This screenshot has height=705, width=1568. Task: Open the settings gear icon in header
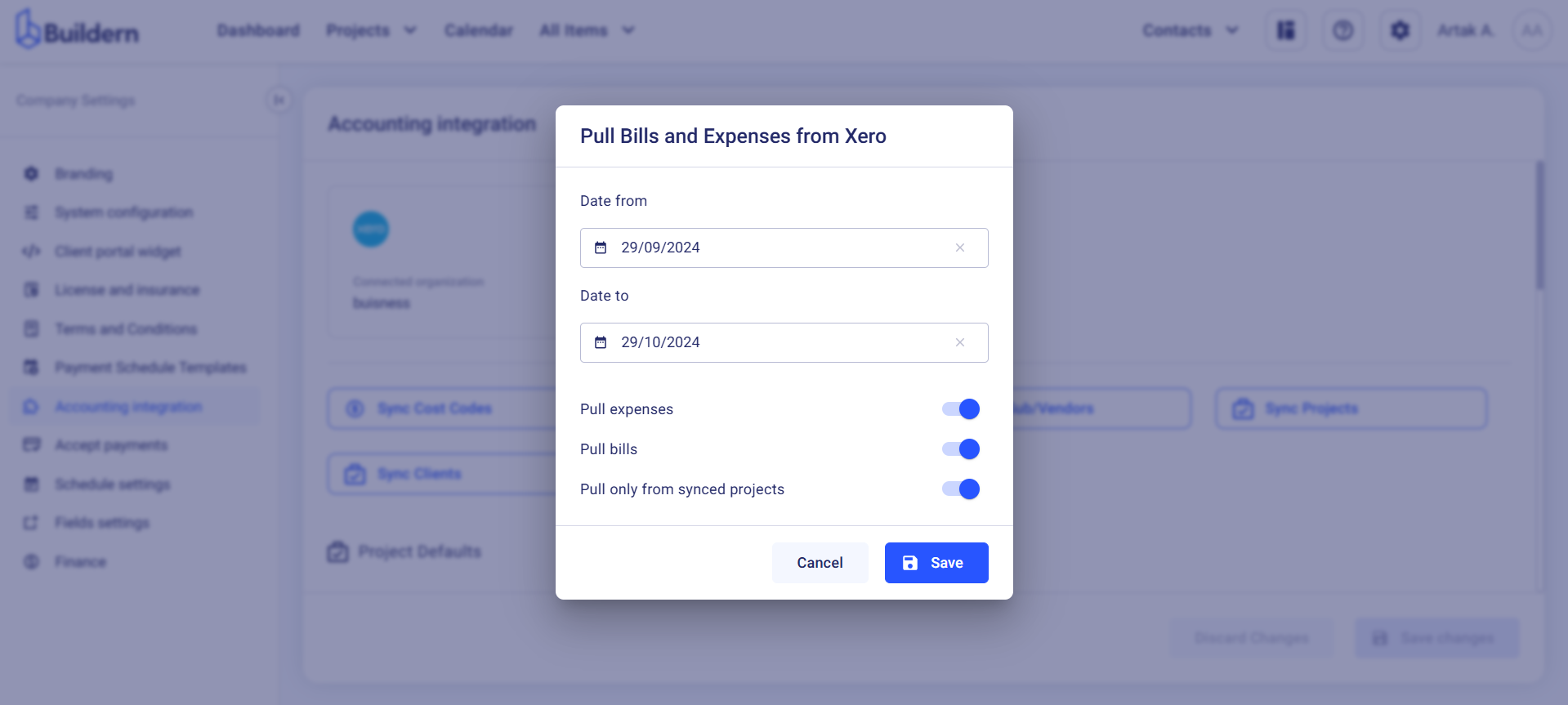1400,30
